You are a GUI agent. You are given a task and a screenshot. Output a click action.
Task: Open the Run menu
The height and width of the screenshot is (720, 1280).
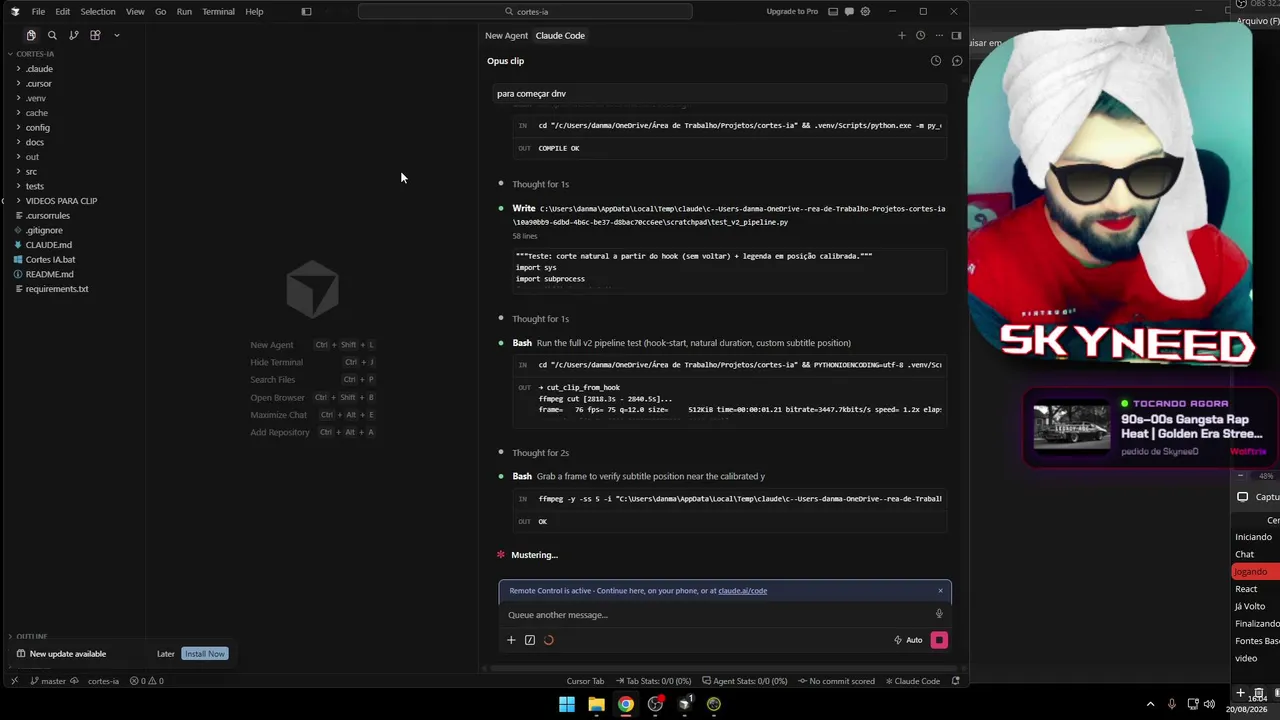tap(184, 12)
